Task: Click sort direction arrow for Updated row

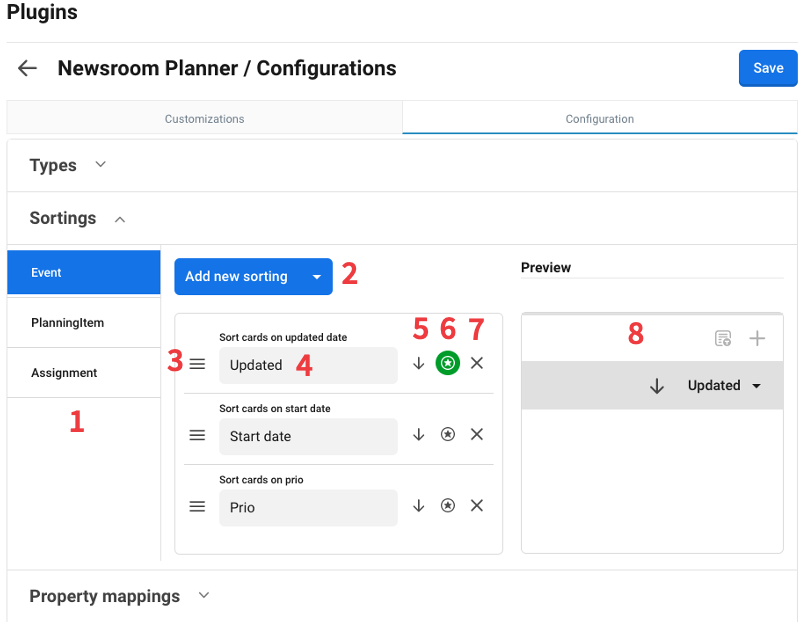Action: coord(418,364)
